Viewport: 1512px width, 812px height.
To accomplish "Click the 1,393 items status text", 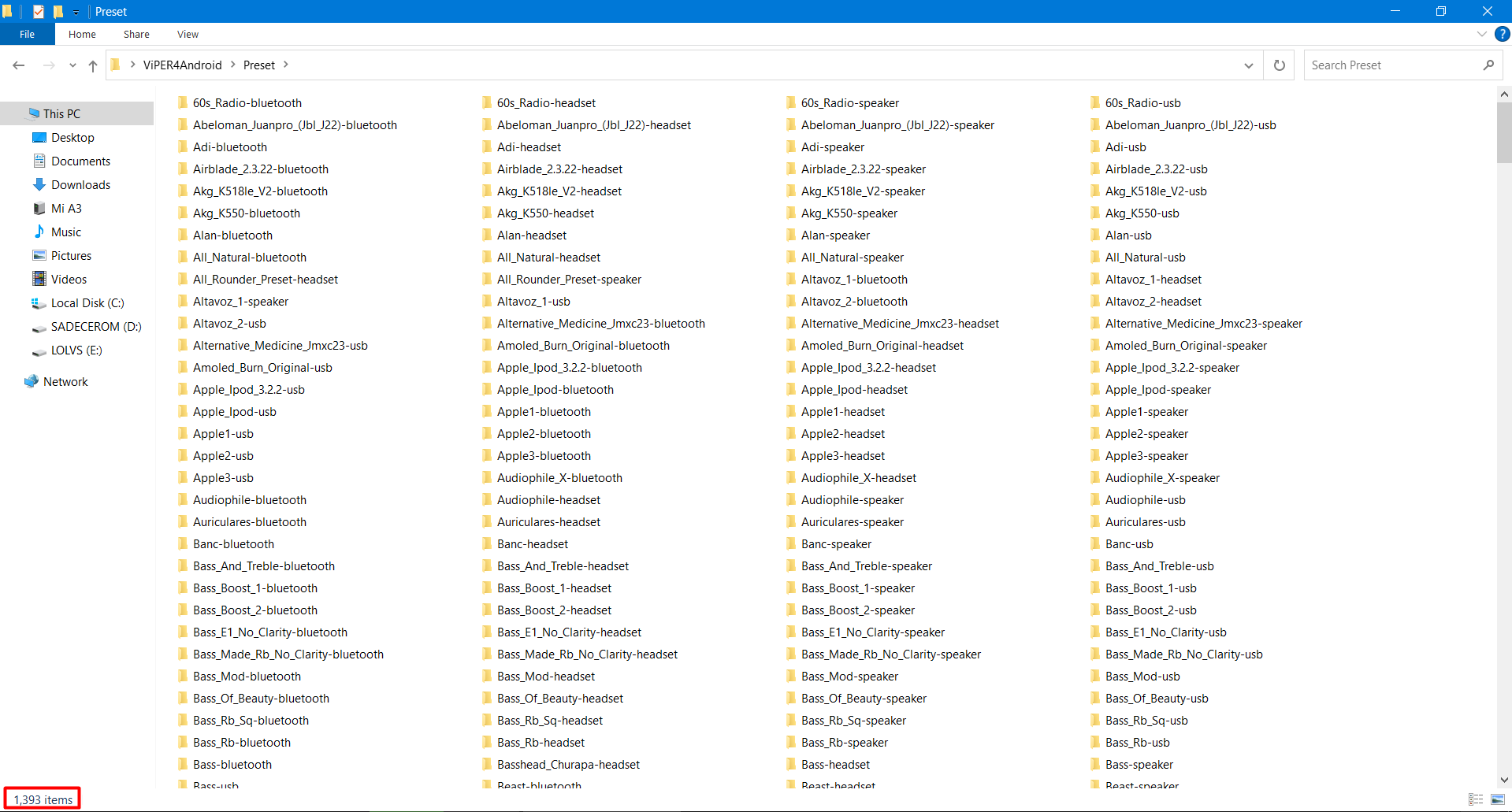I will (43, 799).
